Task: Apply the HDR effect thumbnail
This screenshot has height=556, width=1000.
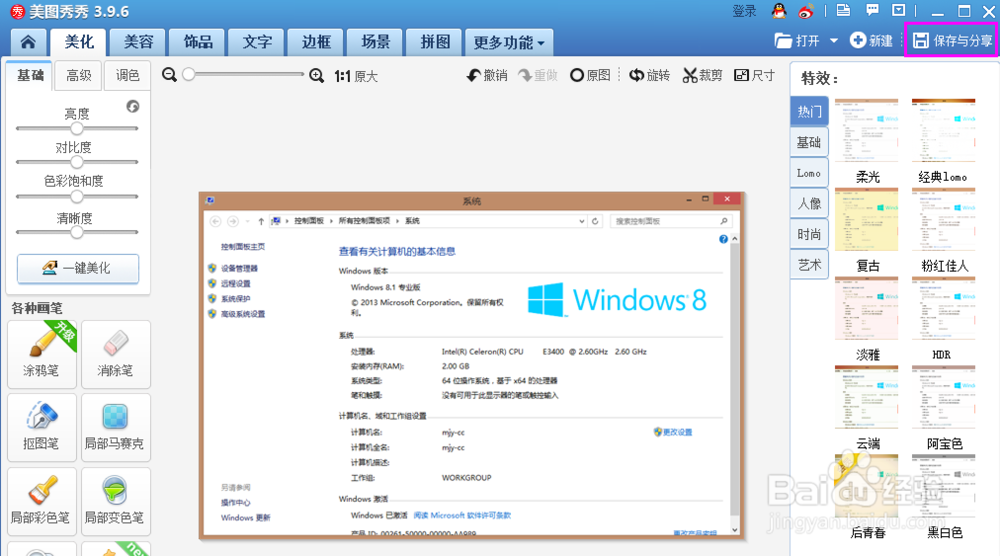Action: click(943, 308)
